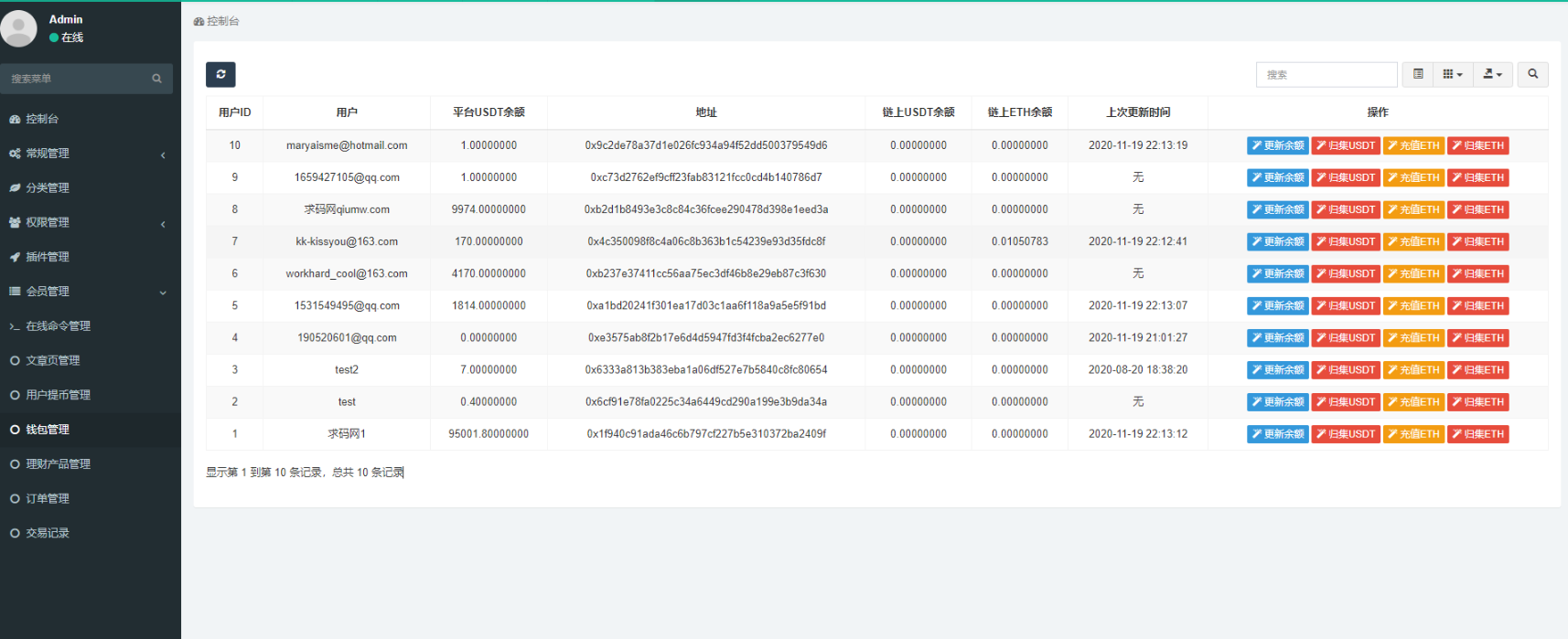Viewport: 1568px width, 639px height.
Task: Toggle the table card view icon
Action: [1418, 74]
